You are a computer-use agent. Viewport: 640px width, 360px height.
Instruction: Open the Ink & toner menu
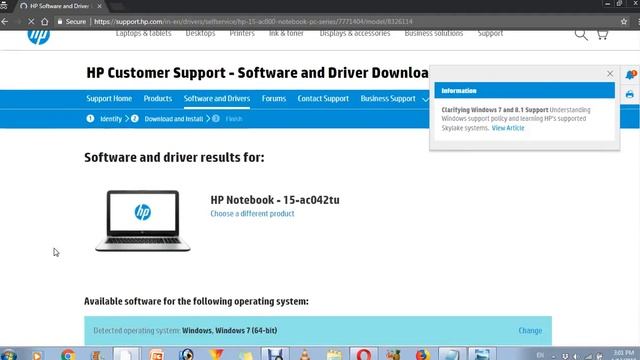pyautogui.click(x=286, y=33)
